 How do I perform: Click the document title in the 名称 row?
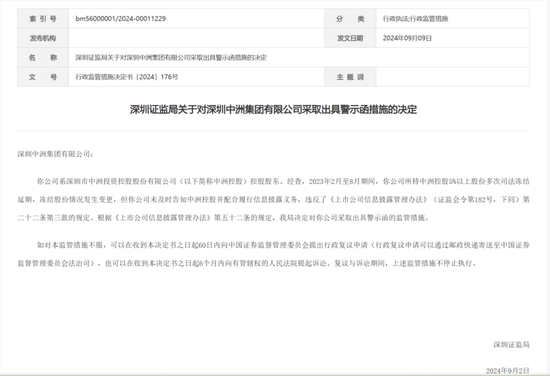171,58
